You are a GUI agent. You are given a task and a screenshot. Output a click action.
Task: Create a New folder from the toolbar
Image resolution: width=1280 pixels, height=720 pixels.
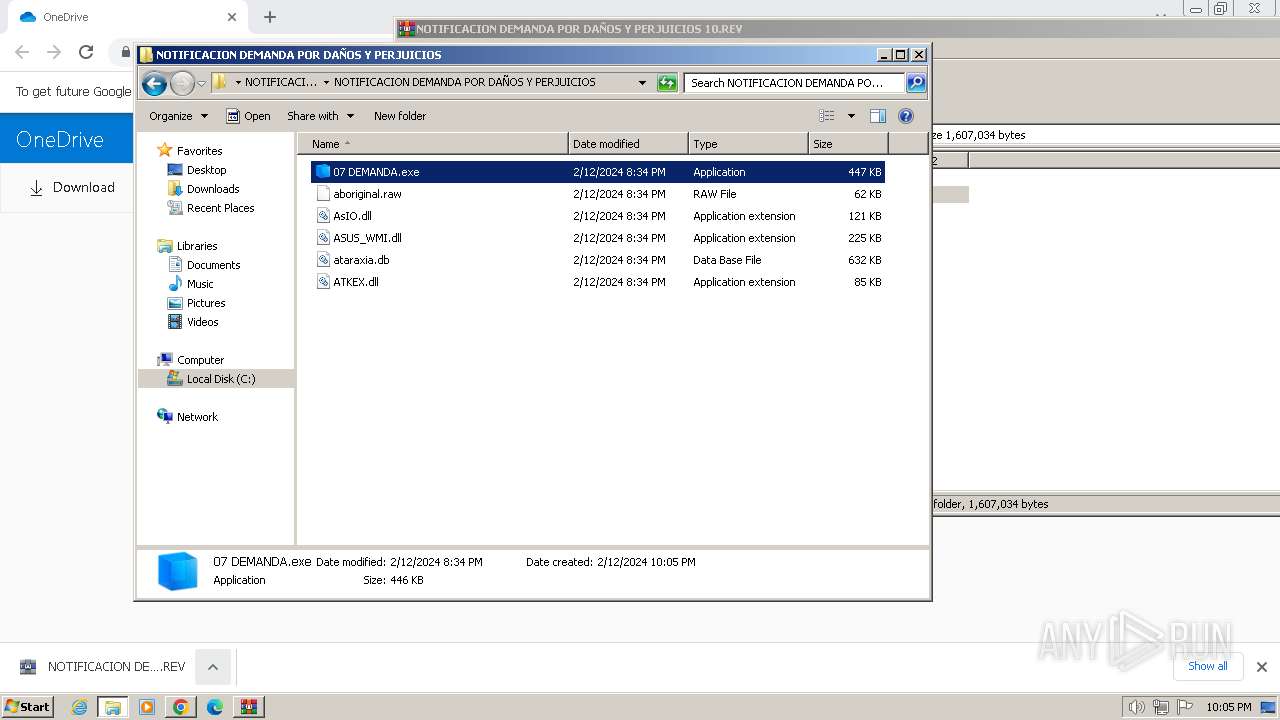(400, 116)
